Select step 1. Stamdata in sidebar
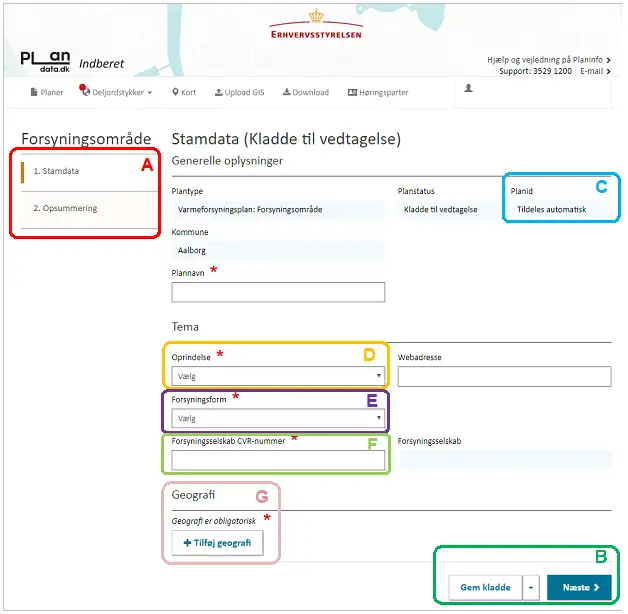Image resolution: width=628 pixels, height=614 pixels. coord(56,171)
